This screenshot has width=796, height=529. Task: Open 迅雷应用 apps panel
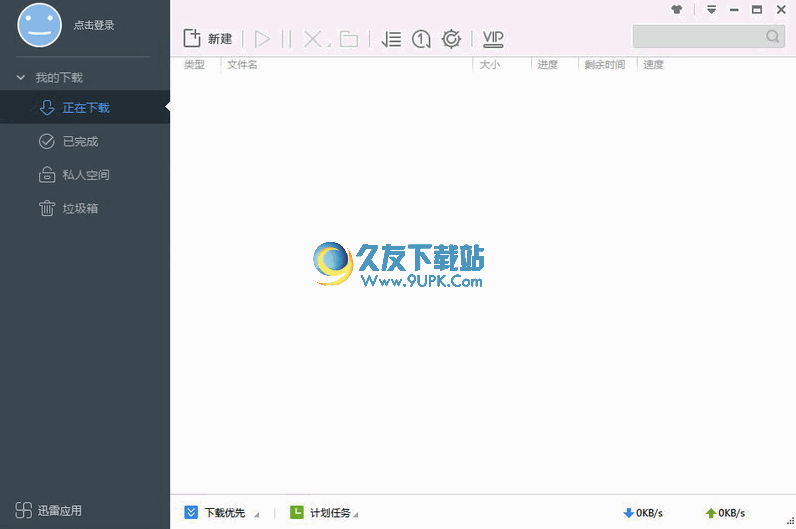pyautogui.click(x=48, y=510)
